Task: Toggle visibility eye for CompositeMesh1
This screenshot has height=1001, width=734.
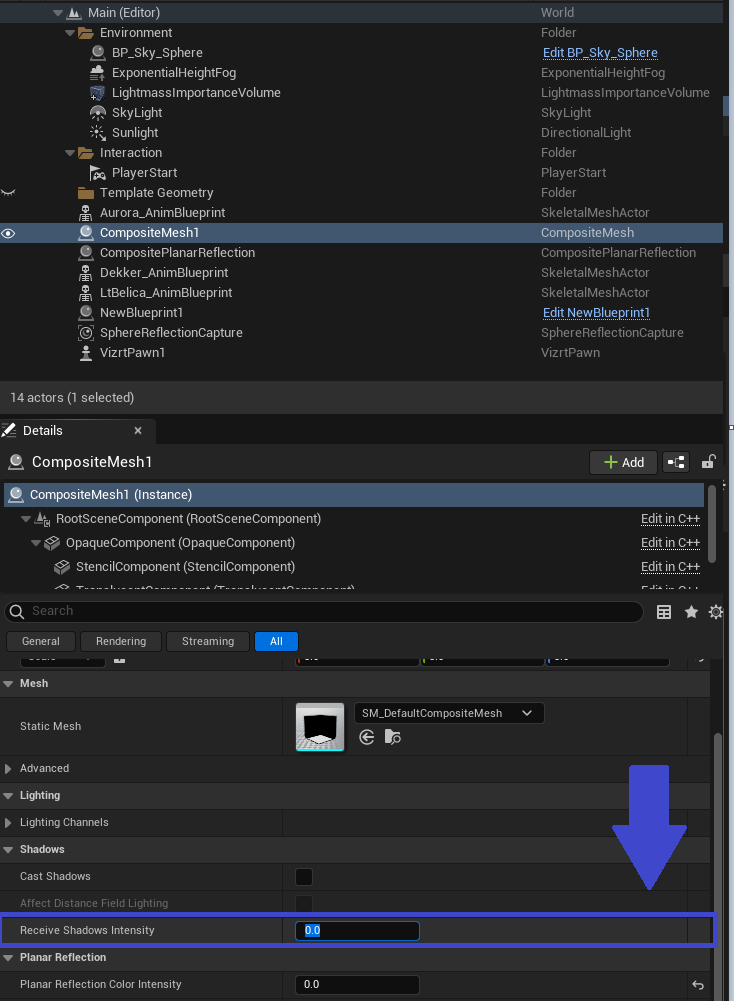Action: tap(9, 233)
